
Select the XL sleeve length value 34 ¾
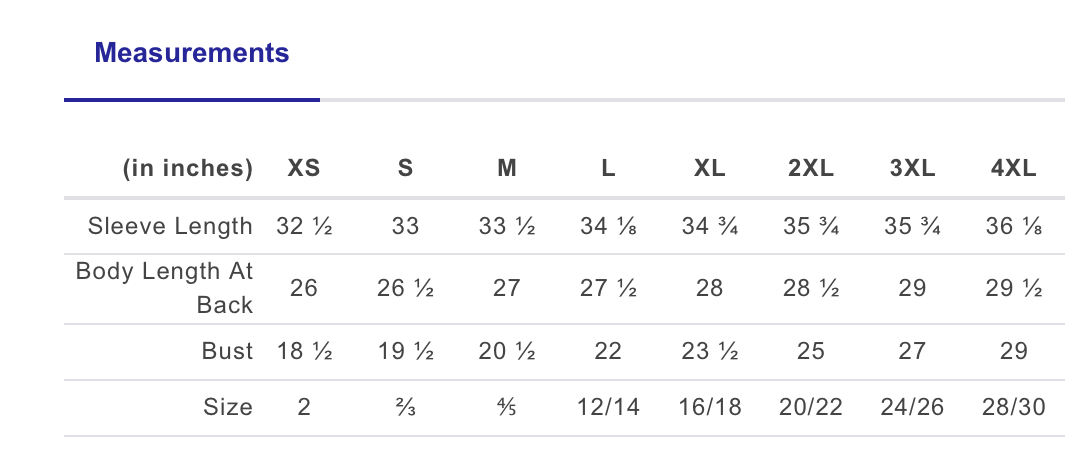[710, 226]
